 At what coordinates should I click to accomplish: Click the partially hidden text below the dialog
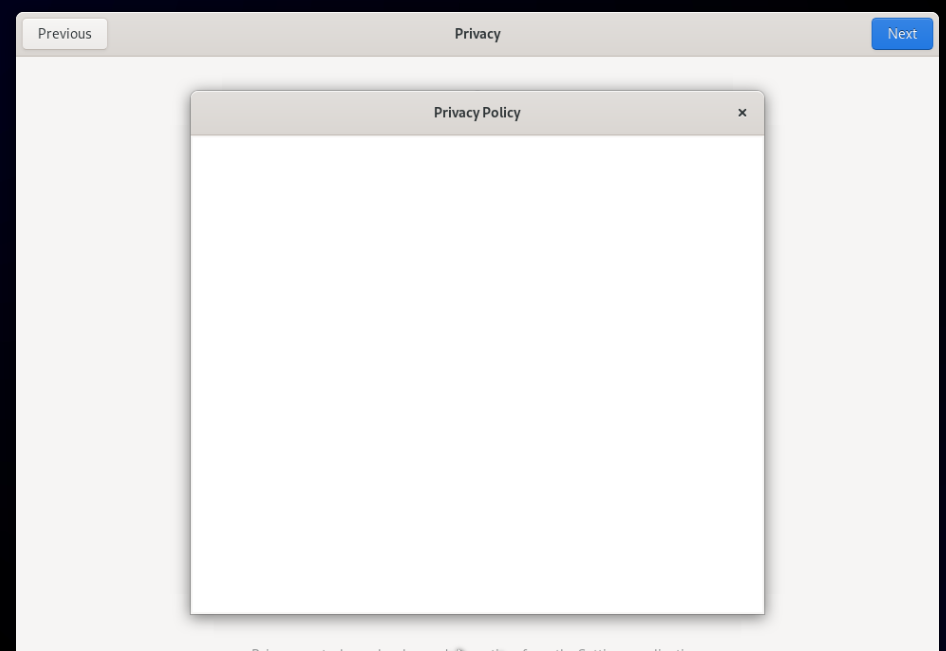(x=477, y=649)
